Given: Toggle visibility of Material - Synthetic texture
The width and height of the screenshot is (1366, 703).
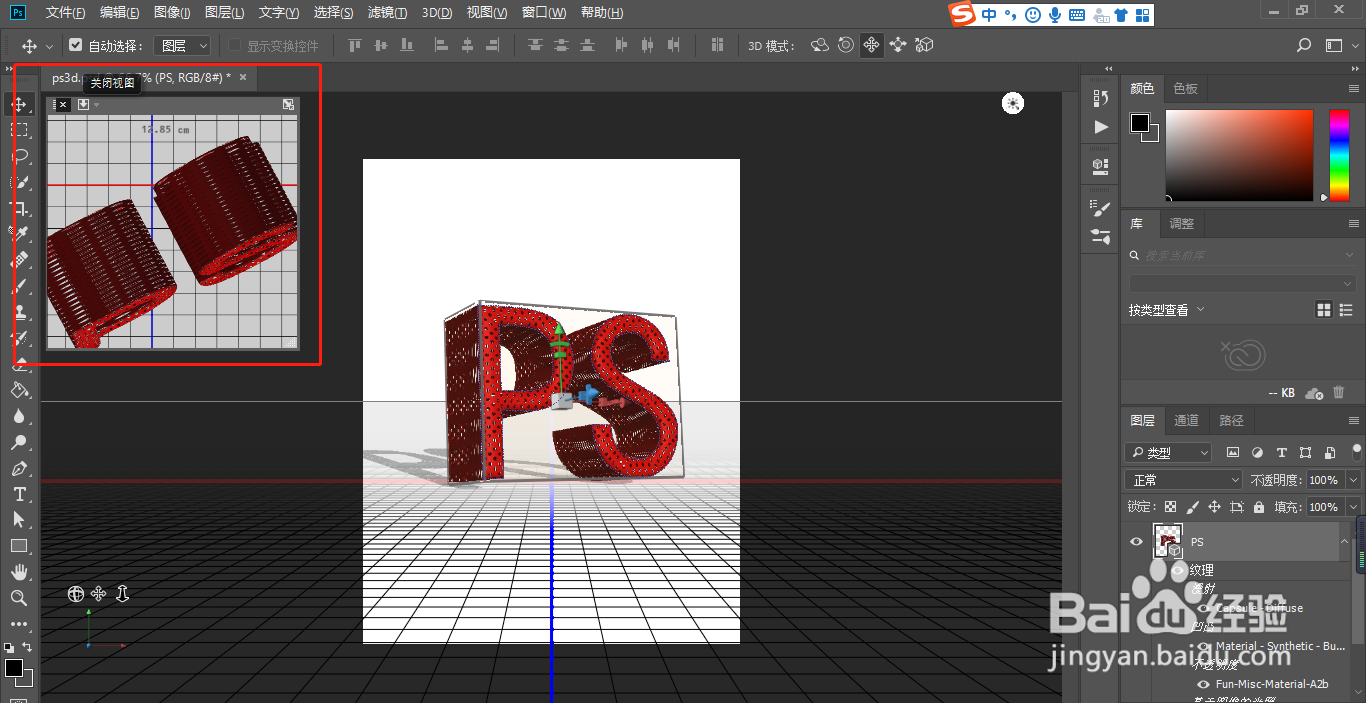Looking at the screenshot, I should tap(1204, 646).
